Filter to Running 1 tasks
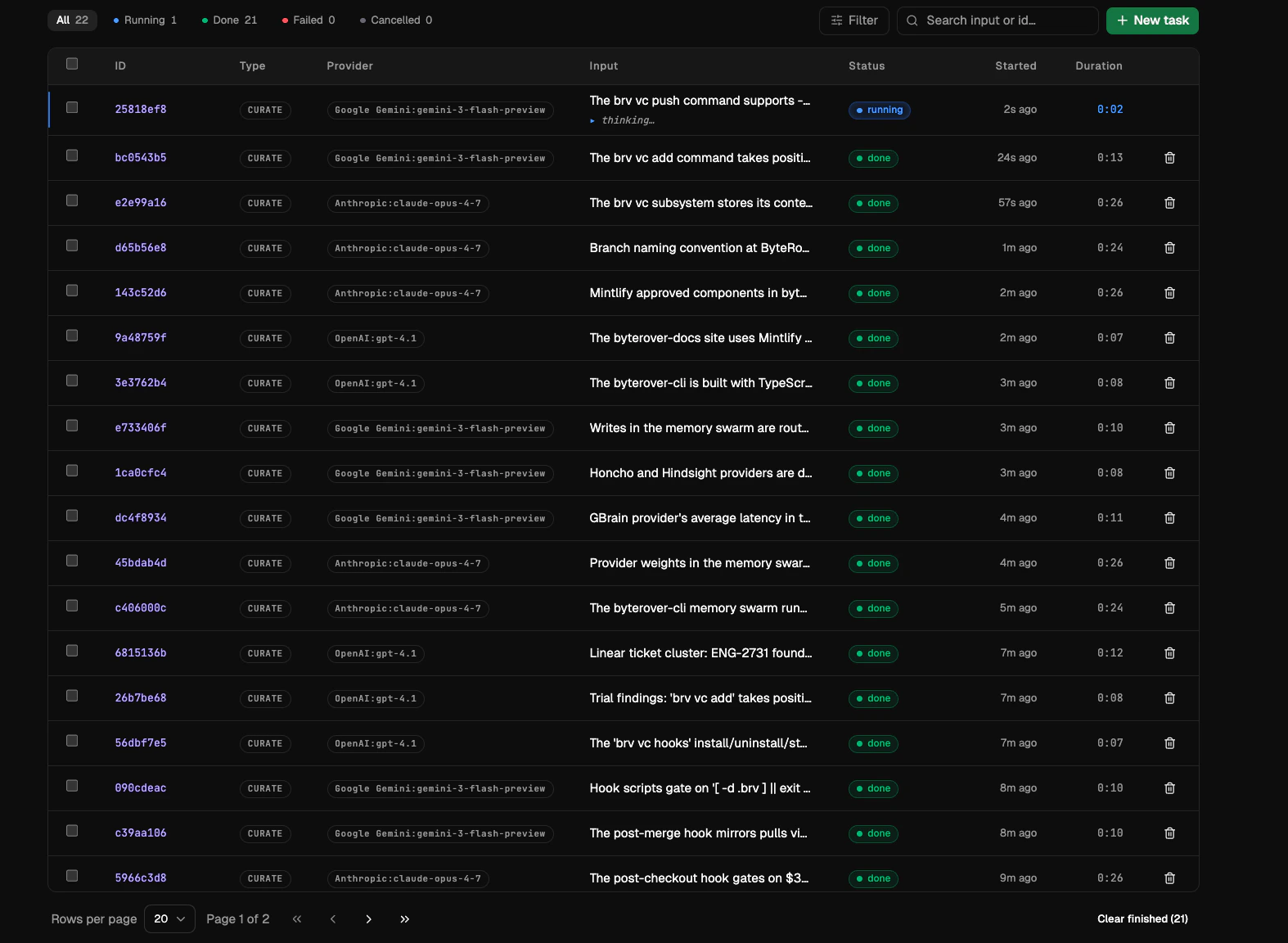 (145, 20)
